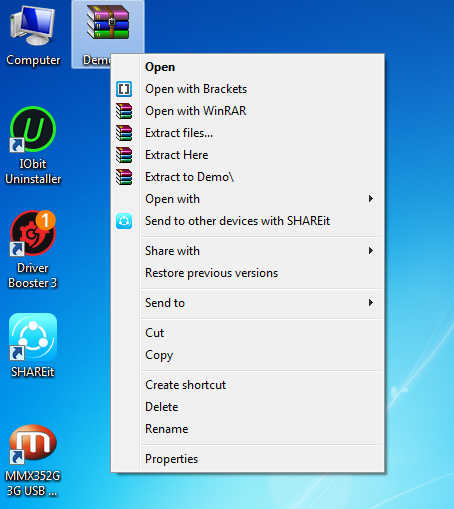Click SHAREit icon in the context menu
The width and height of the screenshot is (454, 509).
(124, 221)
